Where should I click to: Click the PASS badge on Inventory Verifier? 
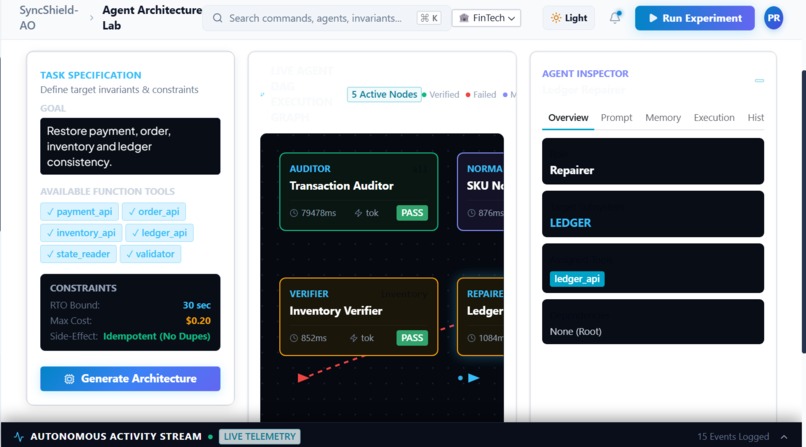412,338
